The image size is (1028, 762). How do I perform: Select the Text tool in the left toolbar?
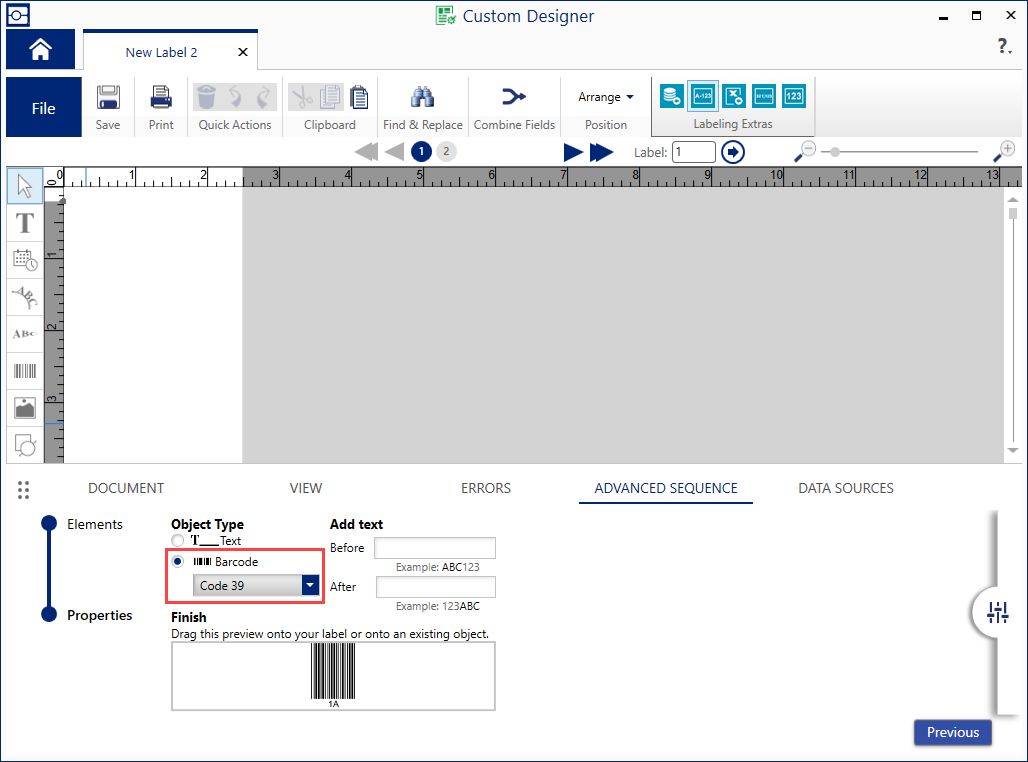point(24,223)
